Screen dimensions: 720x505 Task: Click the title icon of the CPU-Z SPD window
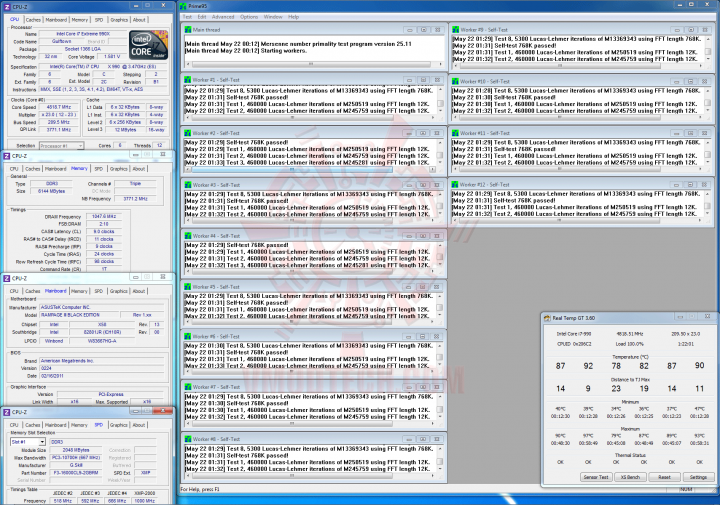7,412
